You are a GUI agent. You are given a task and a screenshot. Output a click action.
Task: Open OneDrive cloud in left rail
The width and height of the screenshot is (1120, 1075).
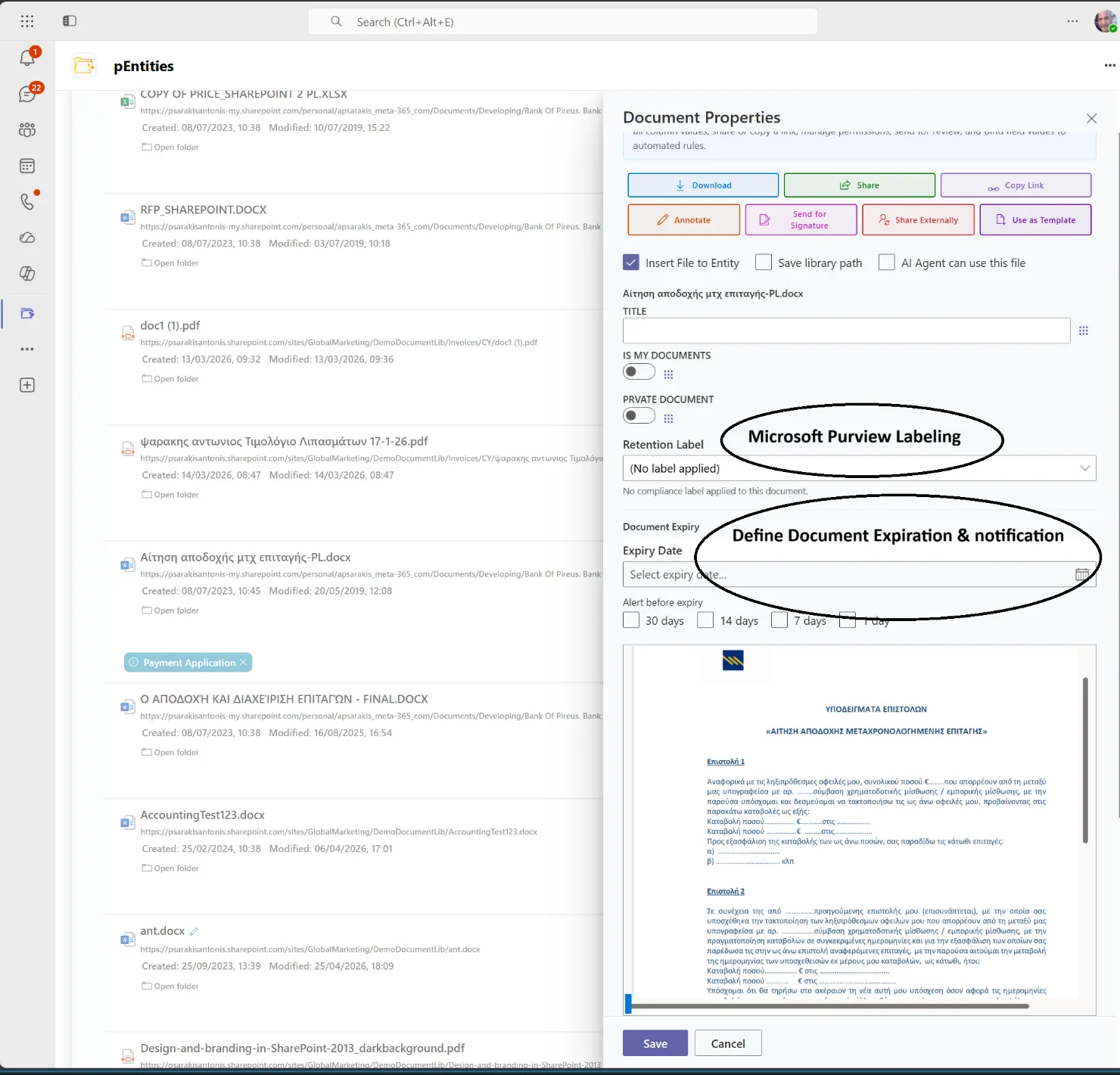pos(27,238)
